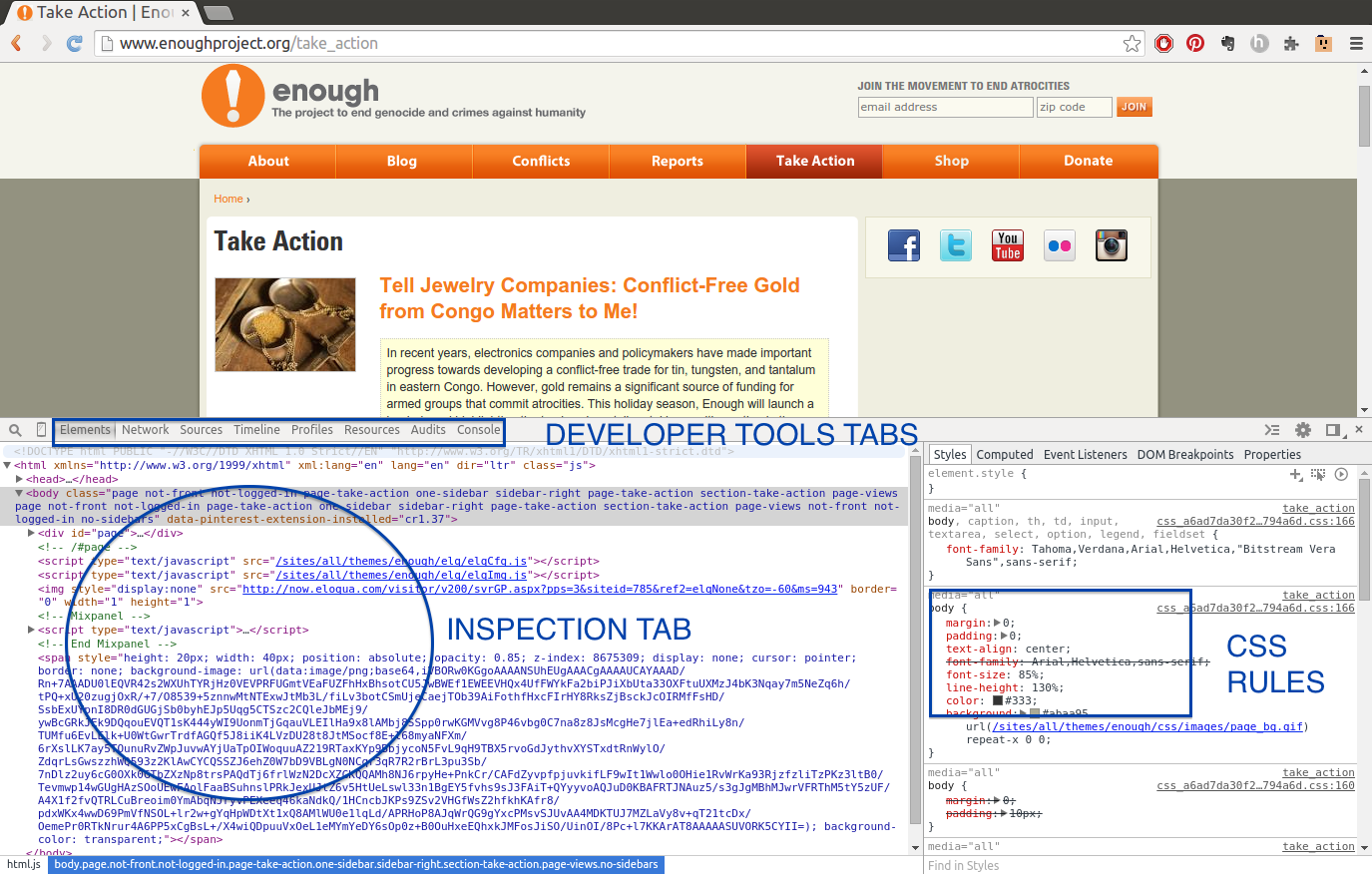
Task: Click the tan face extension icon
Action: [x=1323, y=43]
